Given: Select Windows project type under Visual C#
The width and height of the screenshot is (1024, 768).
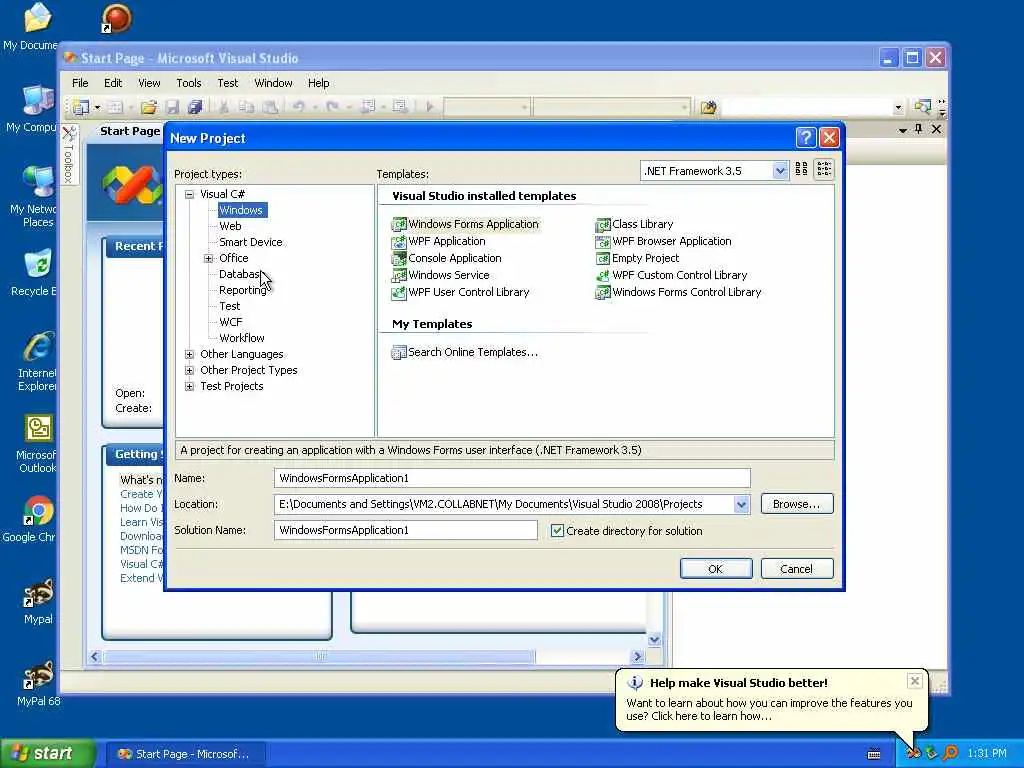Looking at the screenshot, I should point(241,210).
